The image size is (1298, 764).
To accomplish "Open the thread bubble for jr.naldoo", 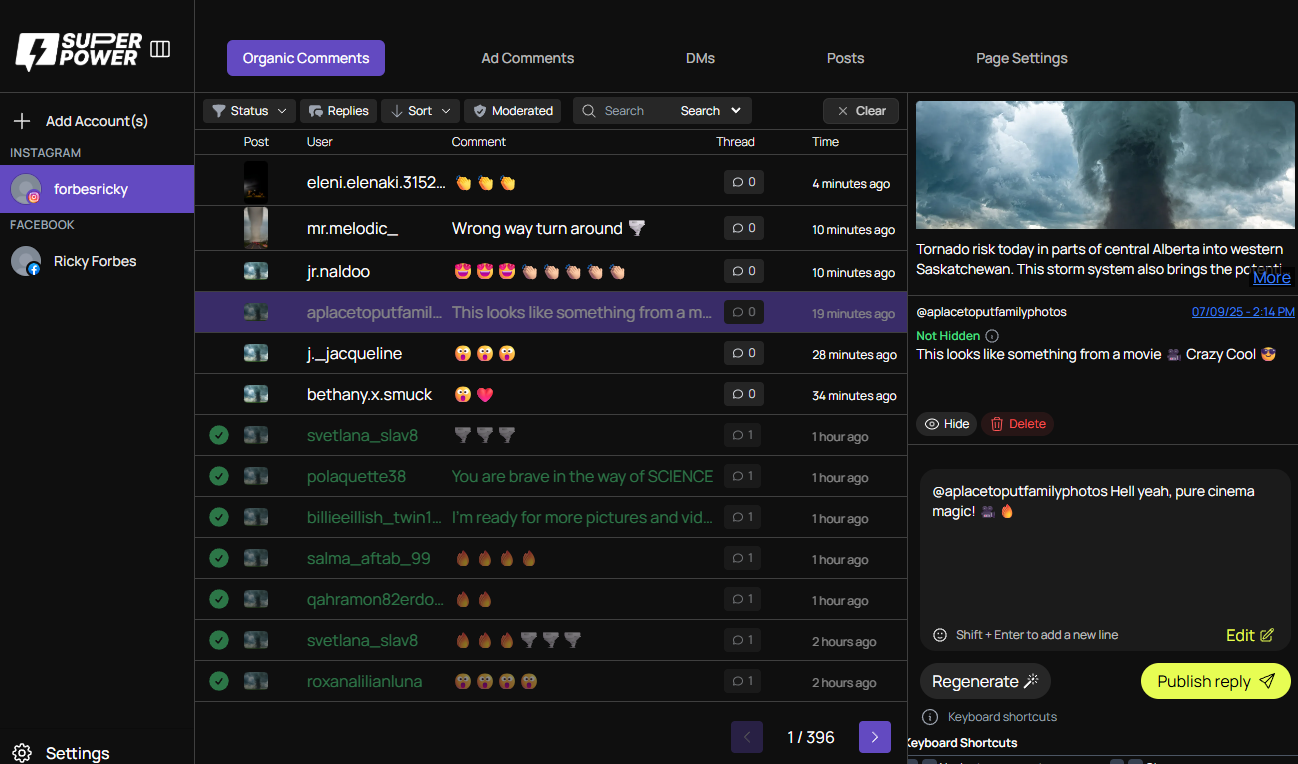I will pyautogui.click(x=744, y=271).
